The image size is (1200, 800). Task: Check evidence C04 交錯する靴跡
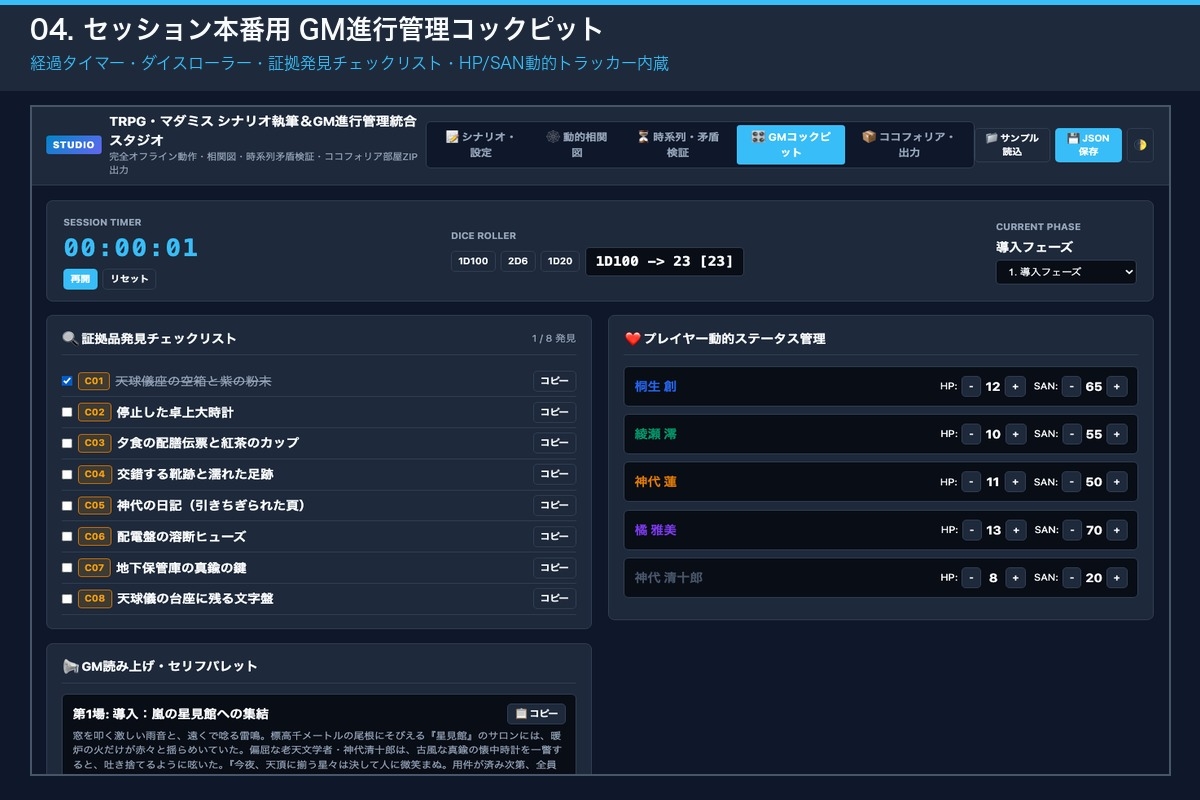tap(67, 474)
